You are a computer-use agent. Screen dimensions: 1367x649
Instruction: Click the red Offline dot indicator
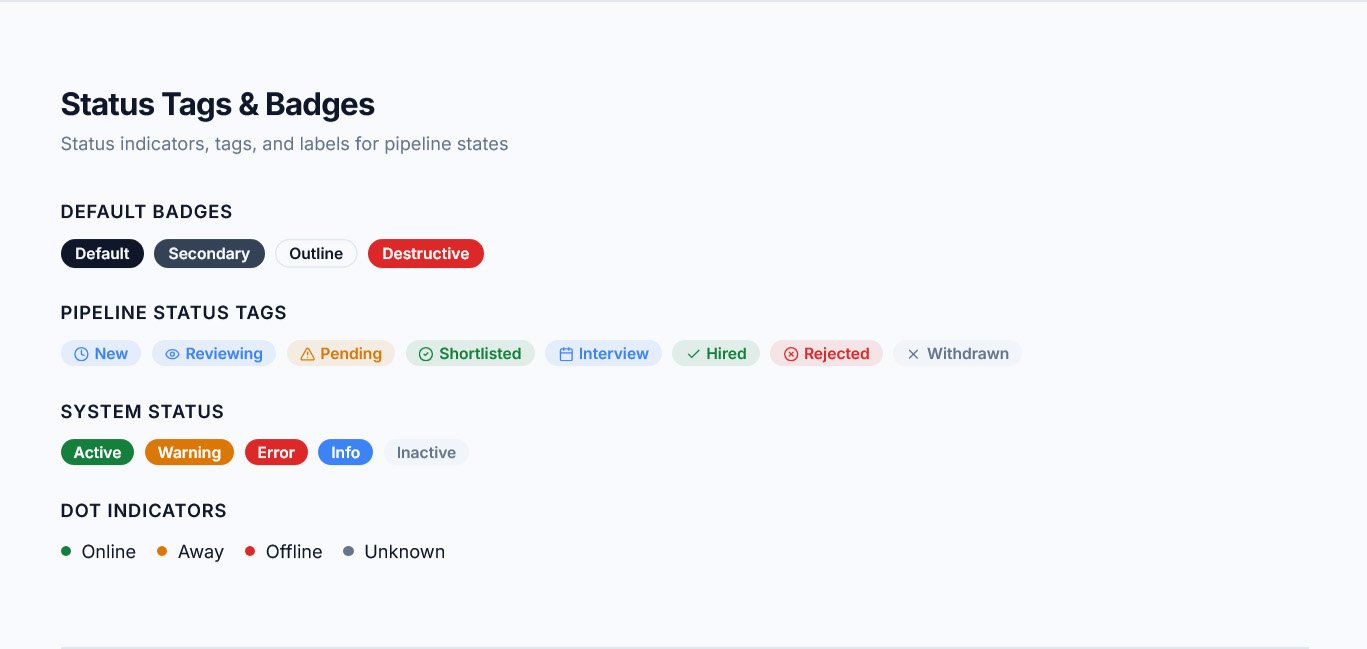pos(250,551)
